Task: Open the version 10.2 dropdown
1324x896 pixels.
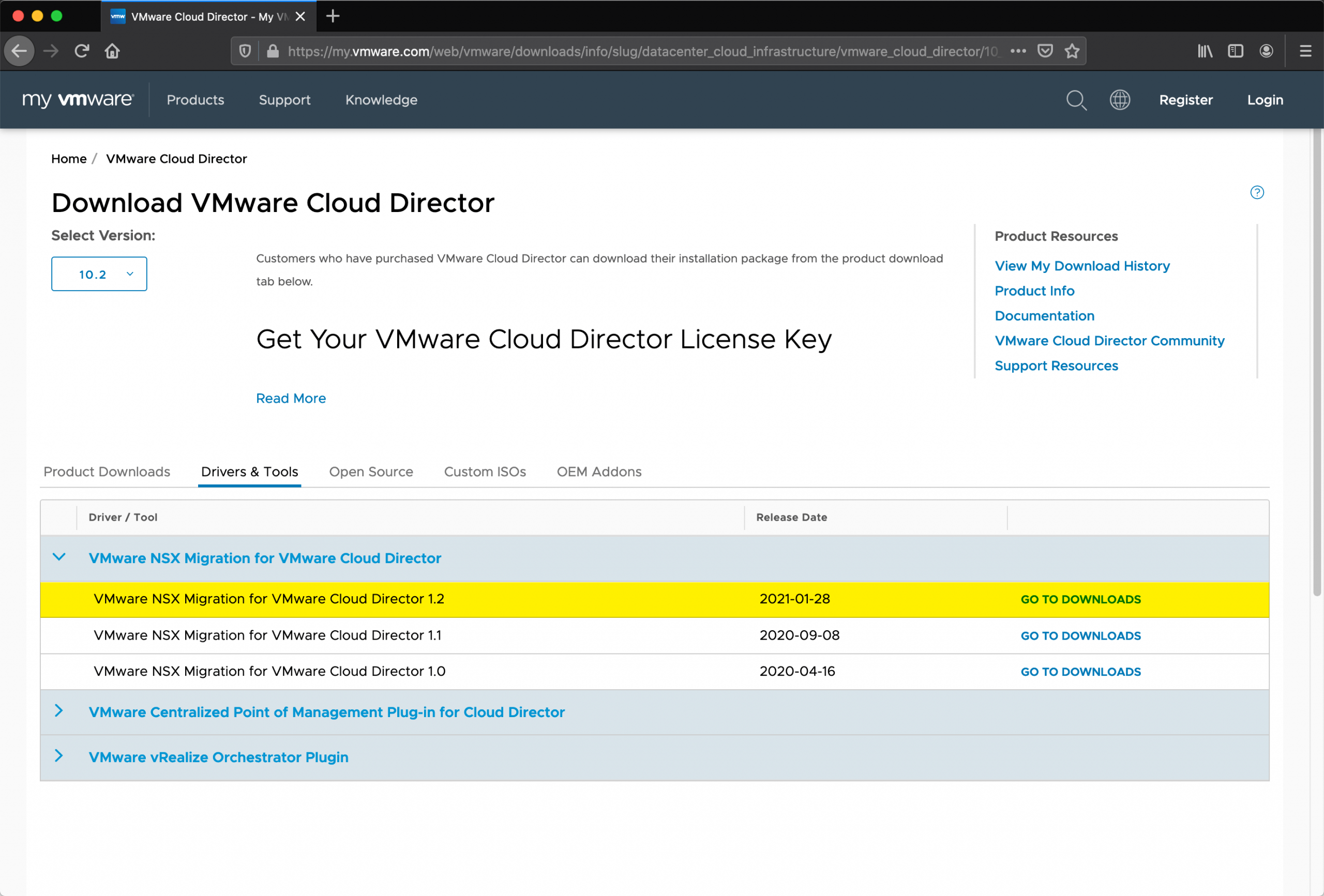Action: [x=99, y=274]
